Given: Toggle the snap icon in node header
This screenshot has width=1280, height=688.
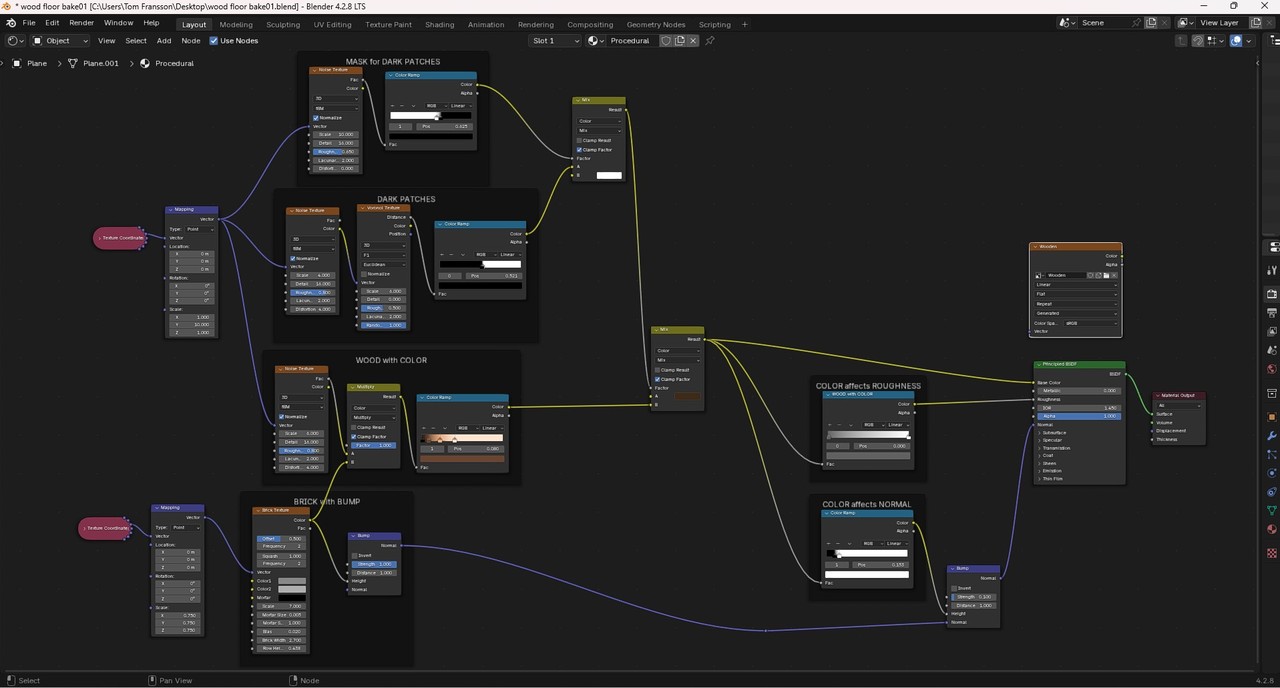Looking at the screenshot, I should coord(1199,41).
